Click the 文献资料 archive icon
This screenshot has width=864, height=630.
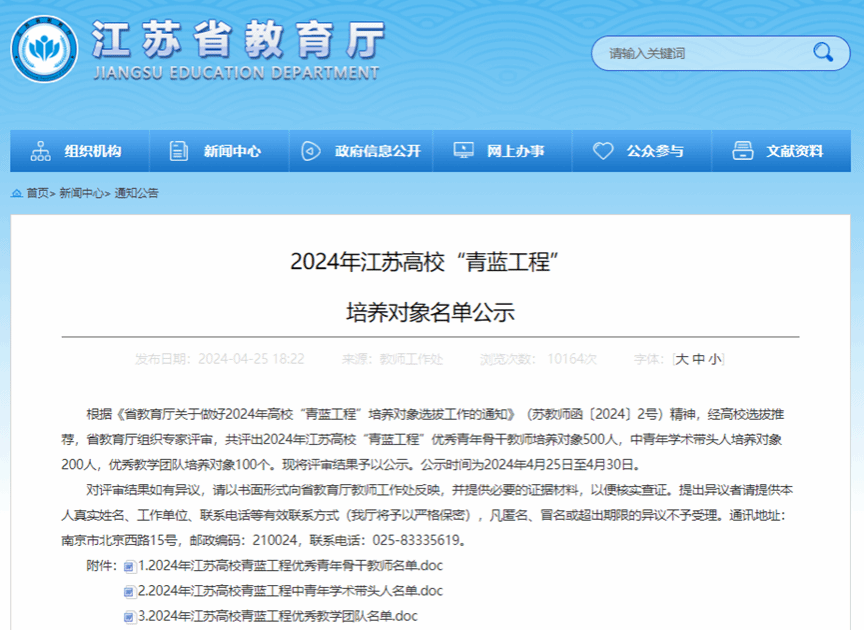(x=742, y=151)
